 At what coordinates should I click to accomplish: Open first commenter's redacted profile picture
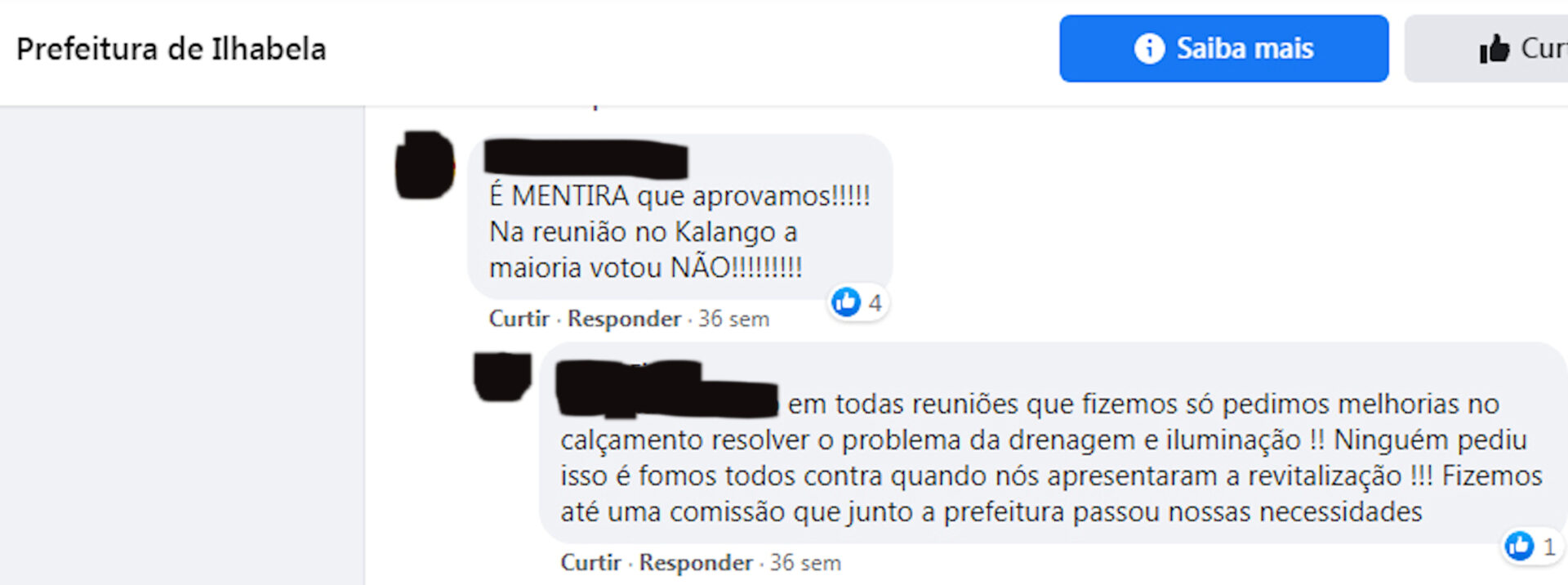tap(425, 165)
